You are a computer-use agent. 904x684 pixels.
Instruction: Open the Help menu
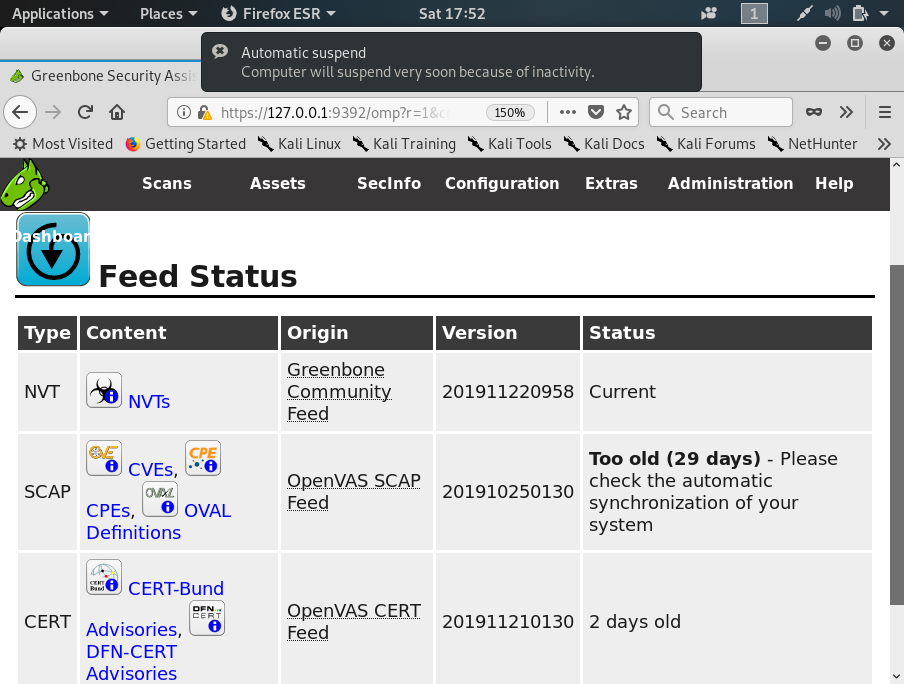coord(834,183)
